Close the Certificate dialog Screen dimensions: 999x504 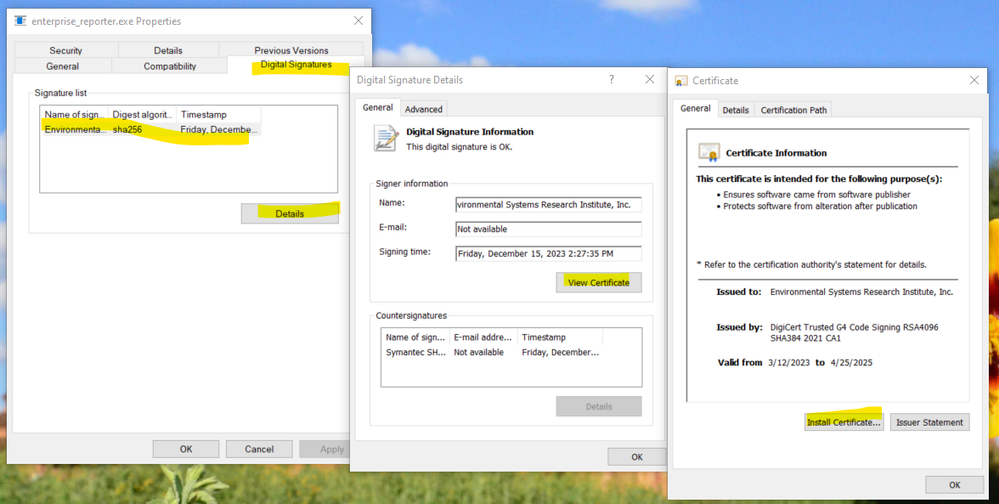974,80
